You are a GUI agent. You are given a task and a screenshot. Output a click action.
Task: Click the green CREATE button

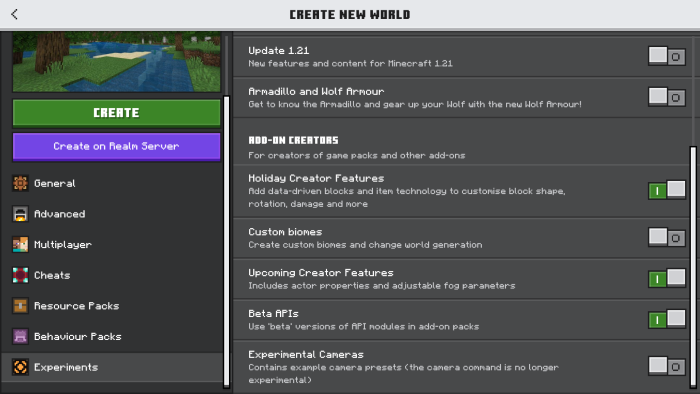116,113
